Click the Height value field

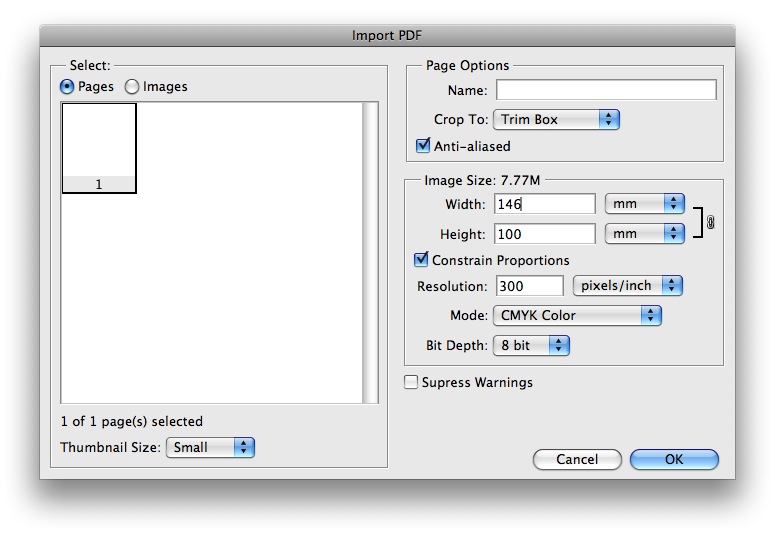coord(545,234)
